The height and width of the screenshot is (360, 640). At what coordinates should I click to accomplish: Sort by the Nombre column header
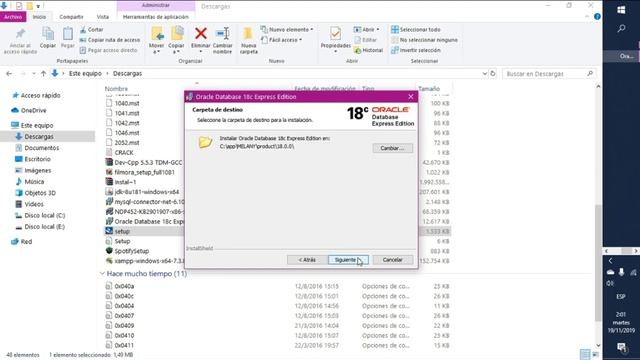(x=116, y=89)
